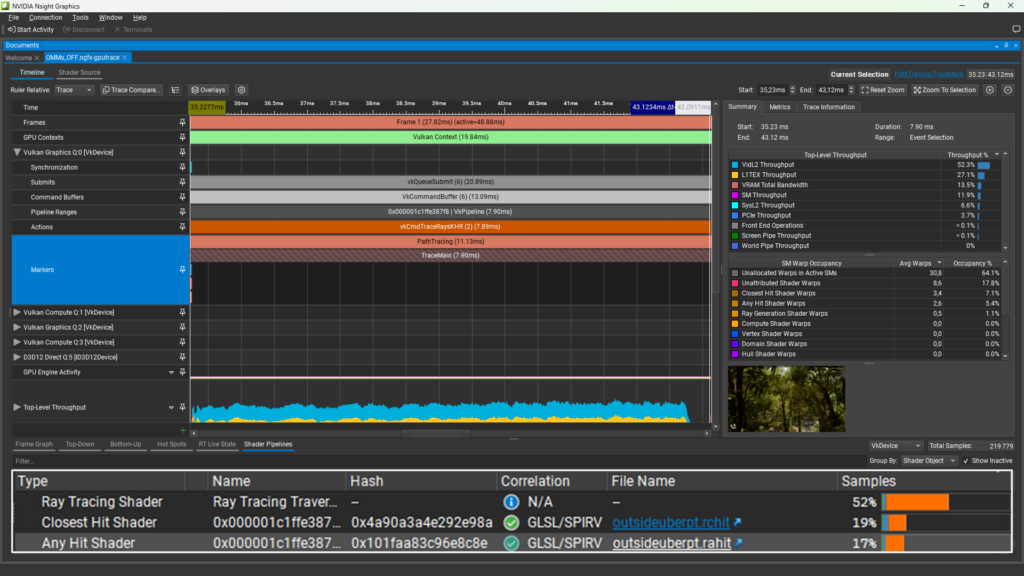The width and height of the screenshot is (1024, 576).
Task: Pin the Actions row
Action: click(x=182, y=227)
